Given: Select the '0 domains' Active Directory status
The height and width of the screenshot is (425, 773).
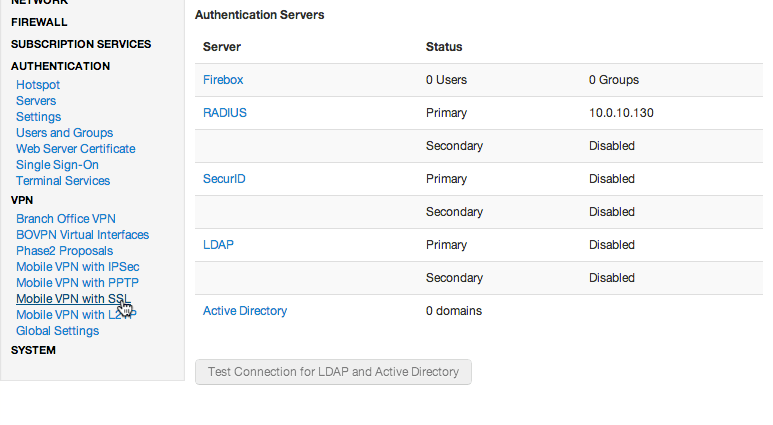Looking at the screenshot, I should point(454,311).
